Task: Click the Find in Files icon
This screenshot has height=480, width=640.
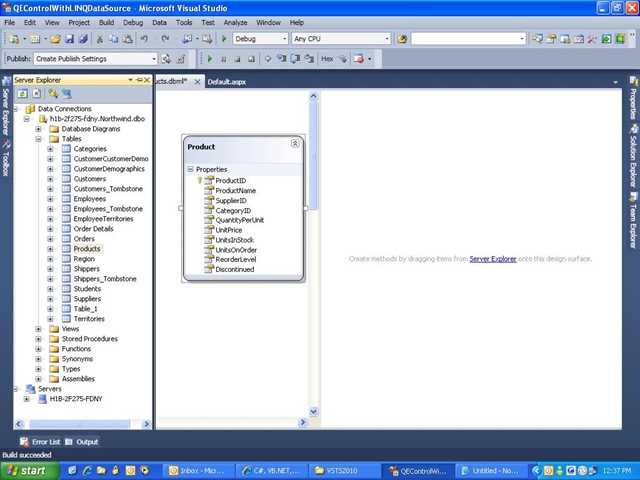Action: click(402, 39)
